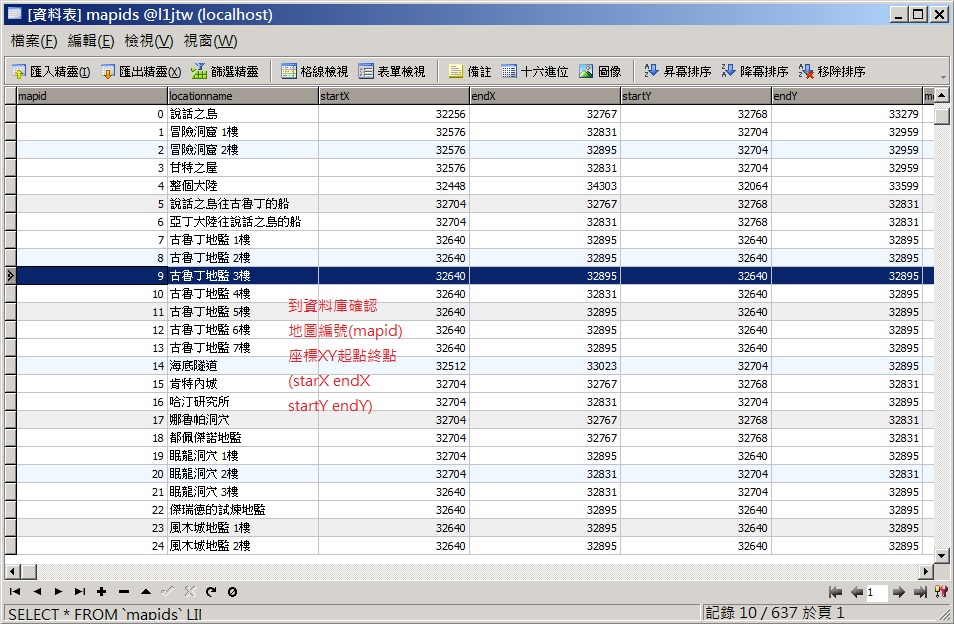Launch the 篩選精靈 filter wizard

click(x=225, y=72)
